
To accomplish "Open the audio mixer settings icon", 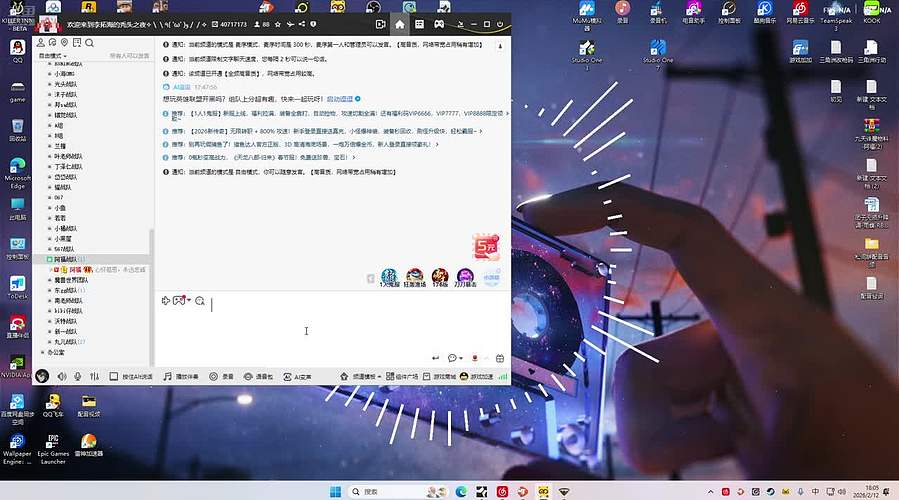I will point(94,376).
